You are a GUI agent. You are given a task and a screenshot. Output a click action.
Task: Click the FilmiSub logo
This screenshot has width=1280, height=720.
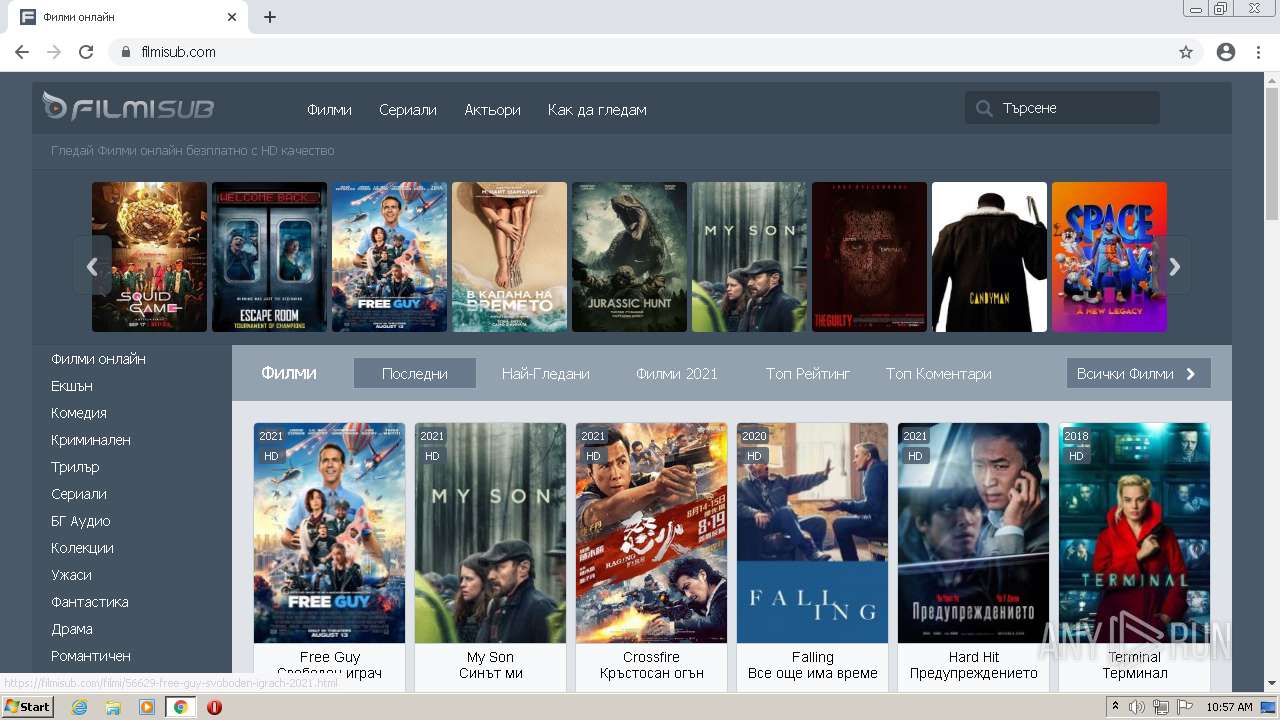tap(128, 107)
